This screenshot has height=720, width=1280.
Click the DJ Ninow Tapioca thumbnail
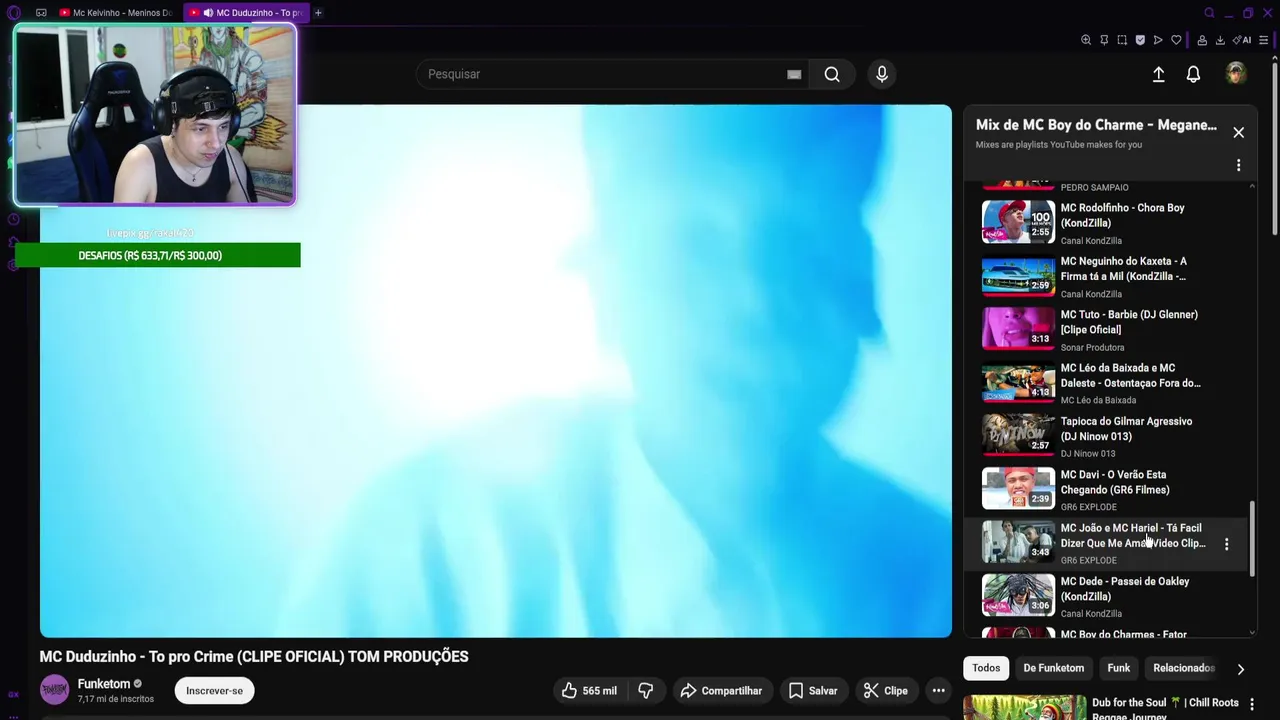(x=1018, y=435)
